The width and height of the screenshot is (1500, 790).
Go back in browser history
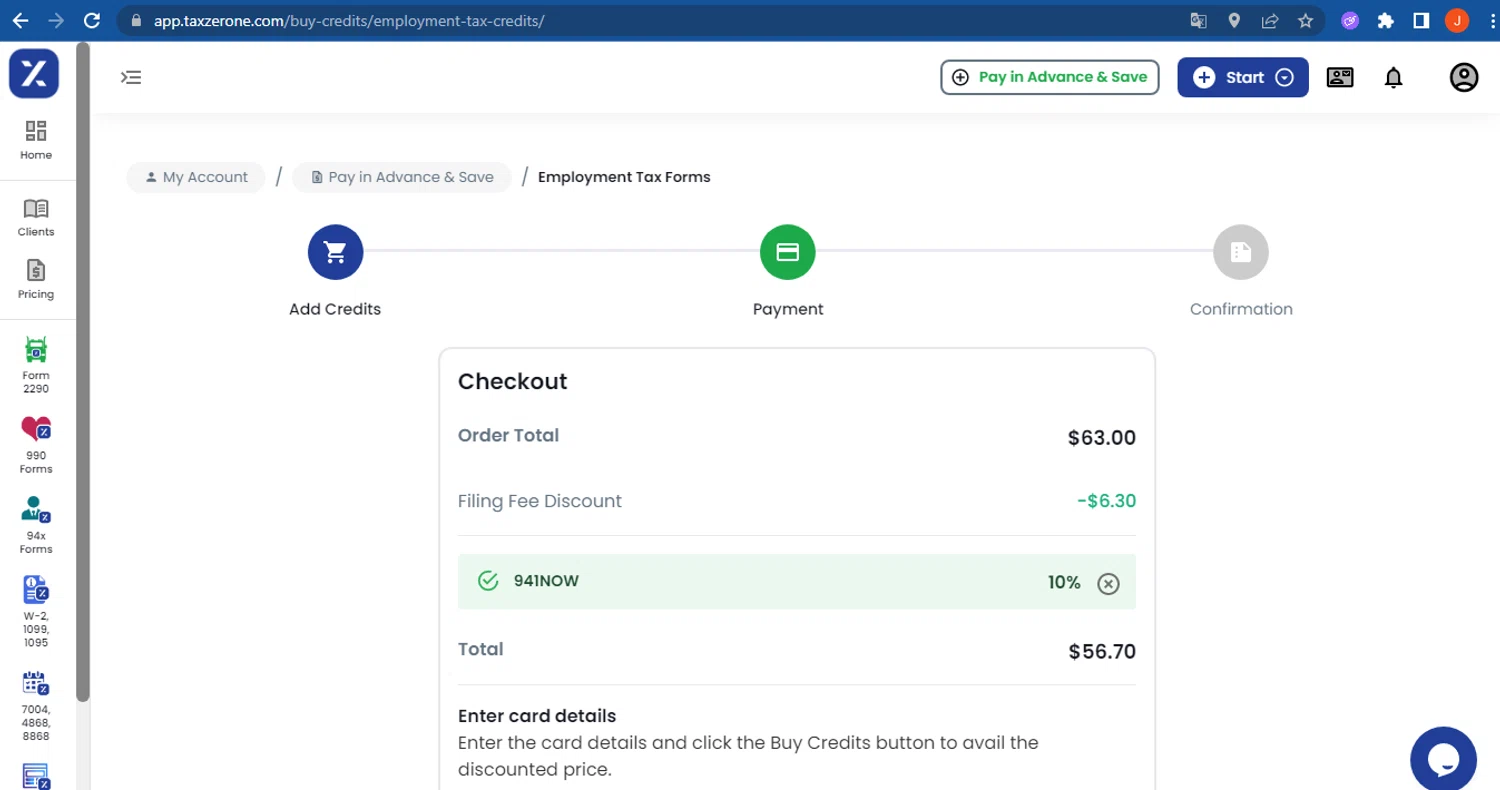coord(21,20)
